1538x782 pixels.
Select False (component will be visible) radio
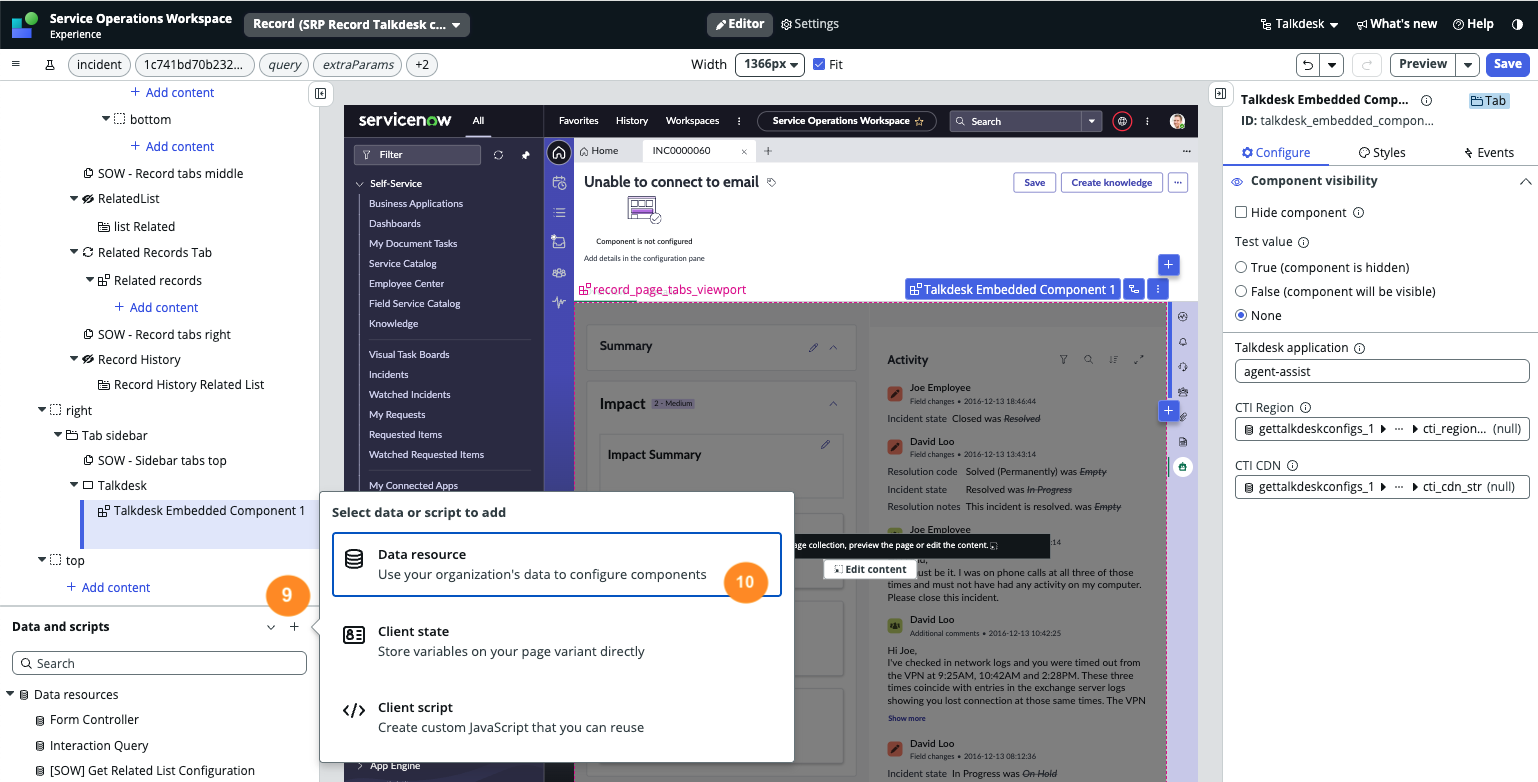point(1241,291)
